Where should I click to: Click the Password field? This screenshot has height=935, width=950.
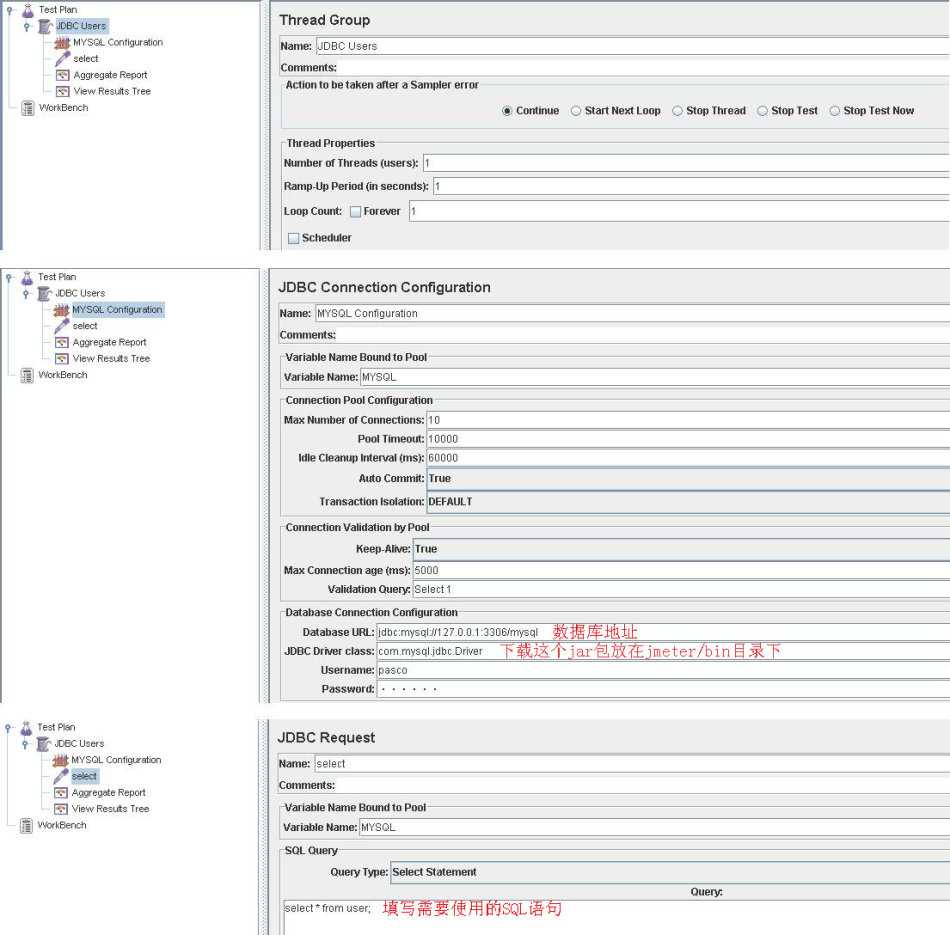pos(663,689)
